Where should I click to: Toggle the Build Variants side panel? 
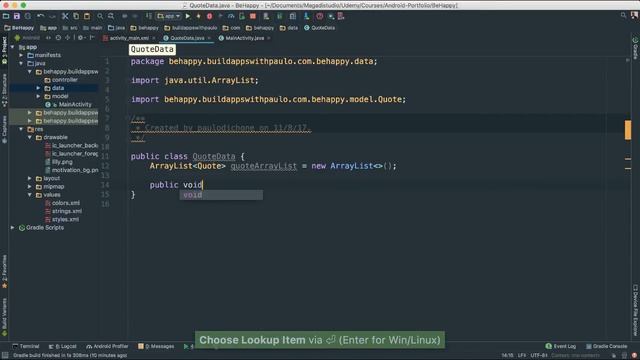coord(4,316)
